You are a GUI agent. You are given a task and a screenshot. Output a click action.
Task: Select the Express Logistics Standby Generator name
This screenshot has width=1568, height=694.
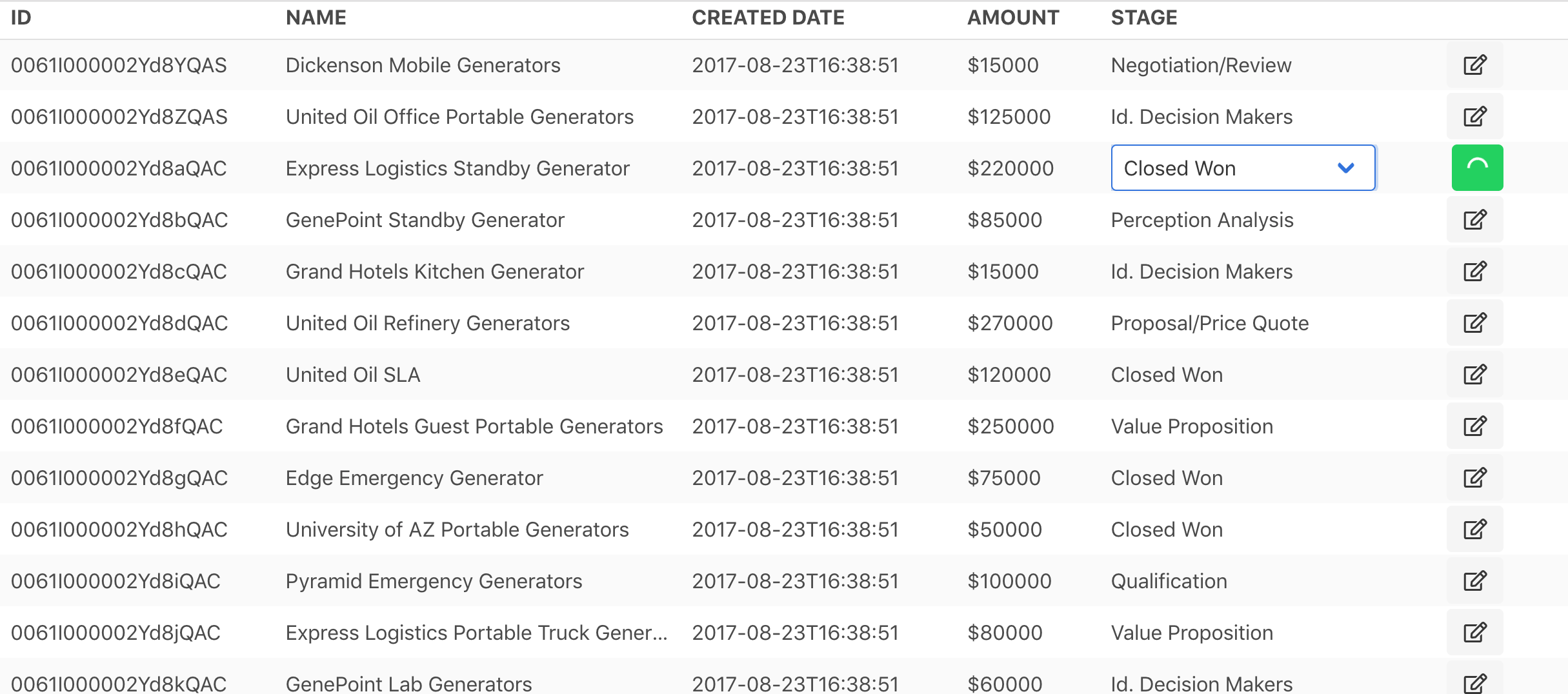[457, 168]
